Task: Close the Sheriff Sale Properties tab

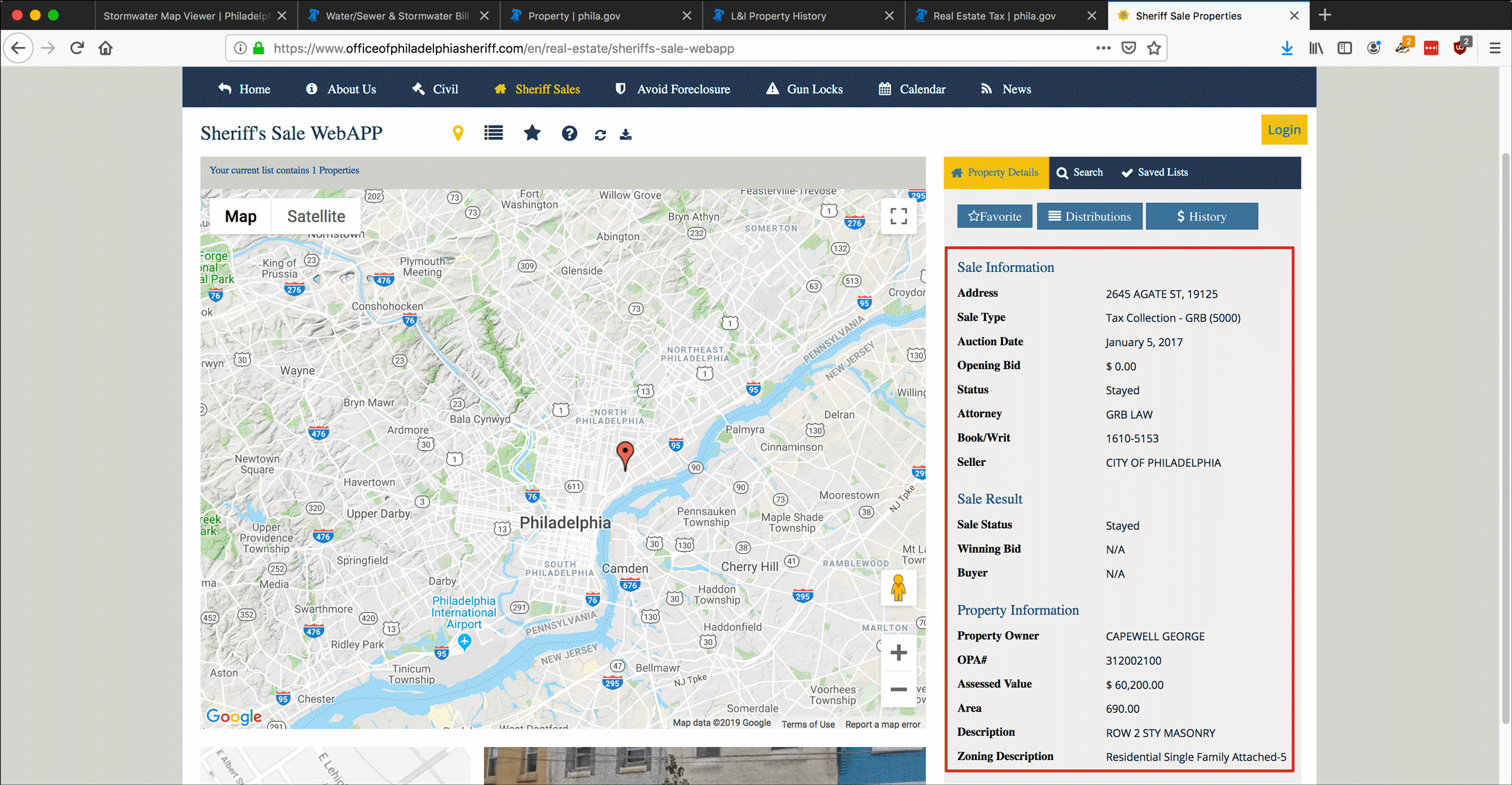Action: (x=1294, y=15)
